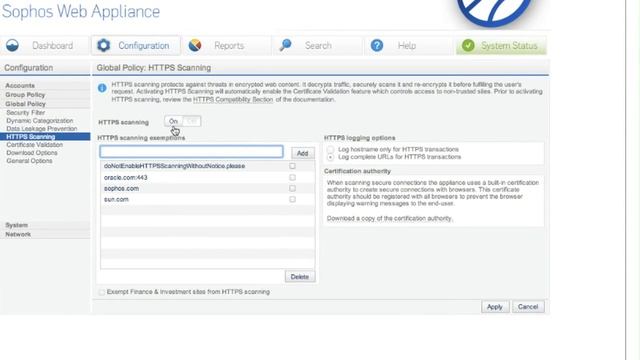Click the Help question mark icon
The height and width of the screenshot is (360, 640).
(x=377, y=45)
